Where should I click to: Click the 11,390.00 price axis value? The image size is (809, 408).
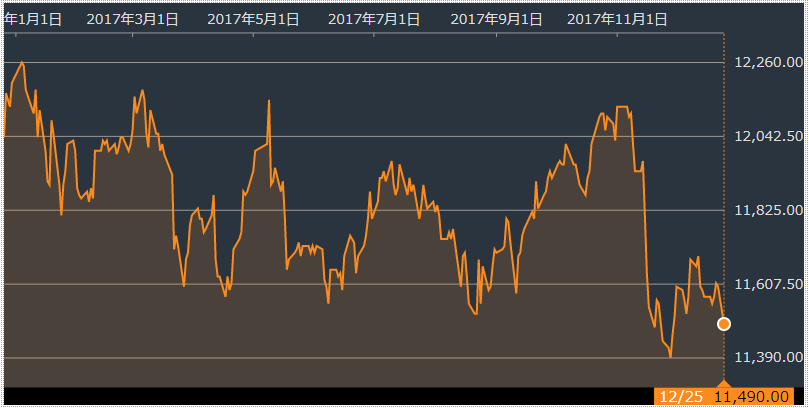click(769, 357)
